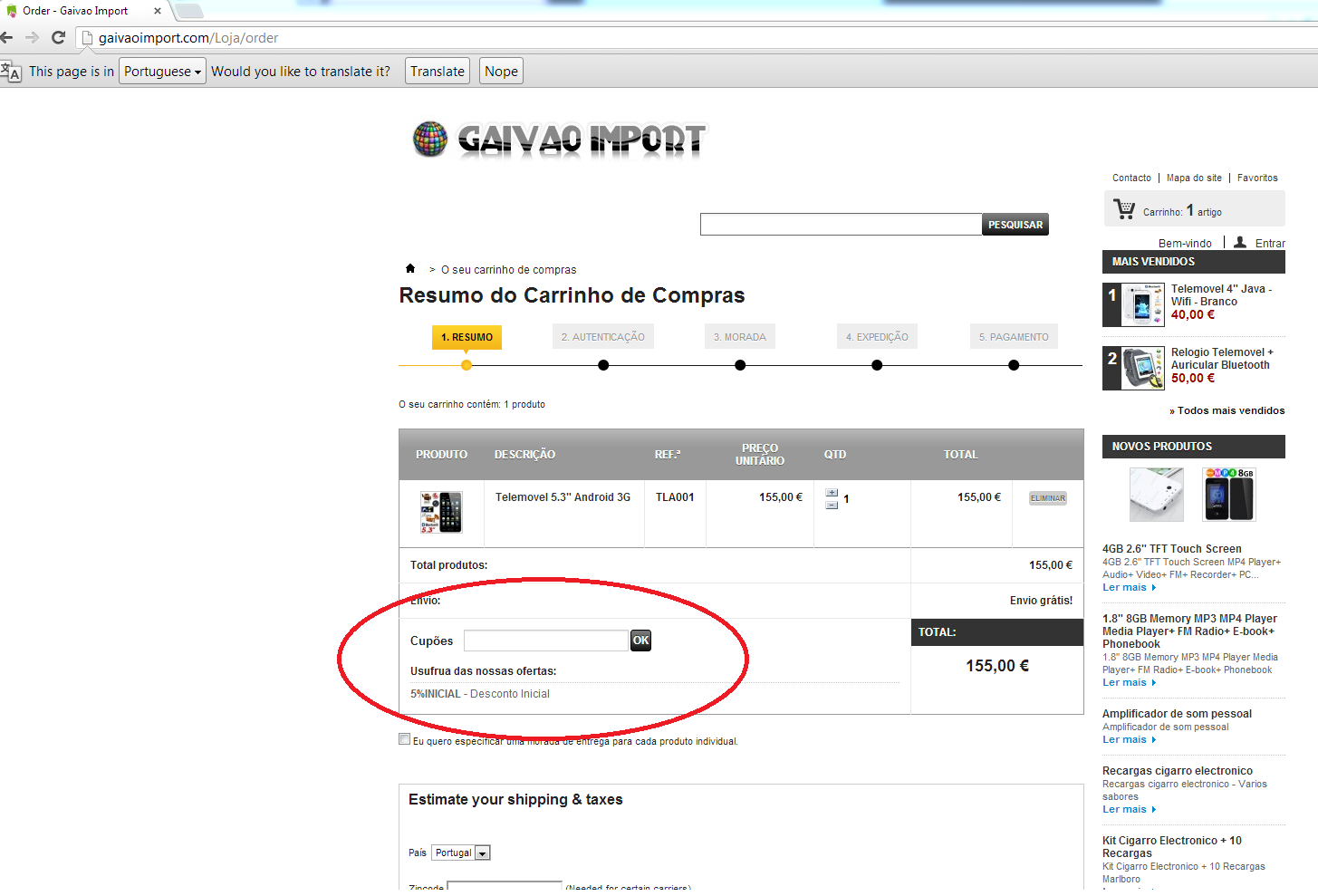1318x896 pixels.
Task: Click the NOVOS PRODUTOS header
Action: pyautogui.click(x=1194, y=447)
